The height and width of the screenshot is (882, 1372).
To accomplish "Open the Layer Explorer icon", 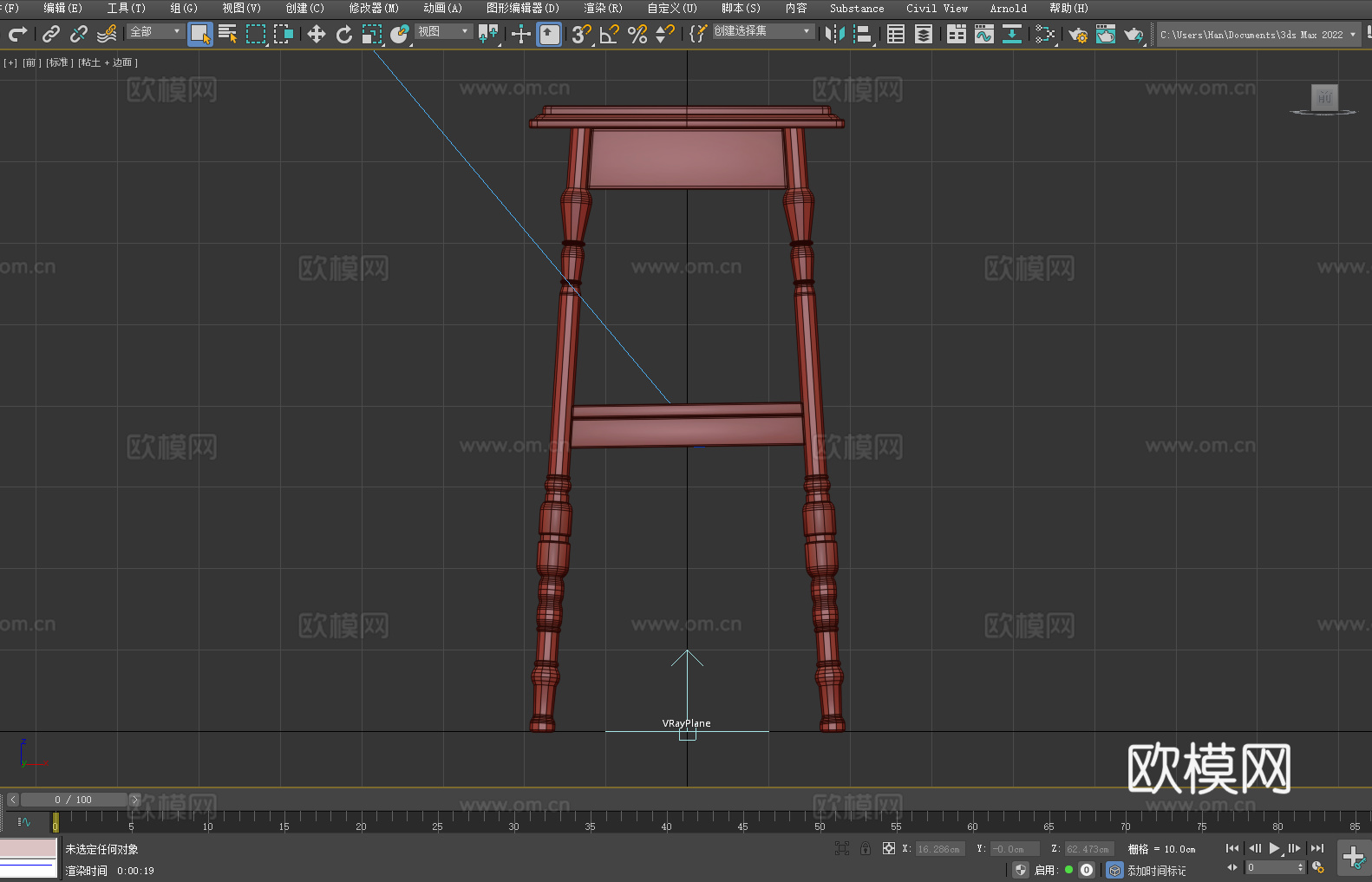I will coord(924,34).
